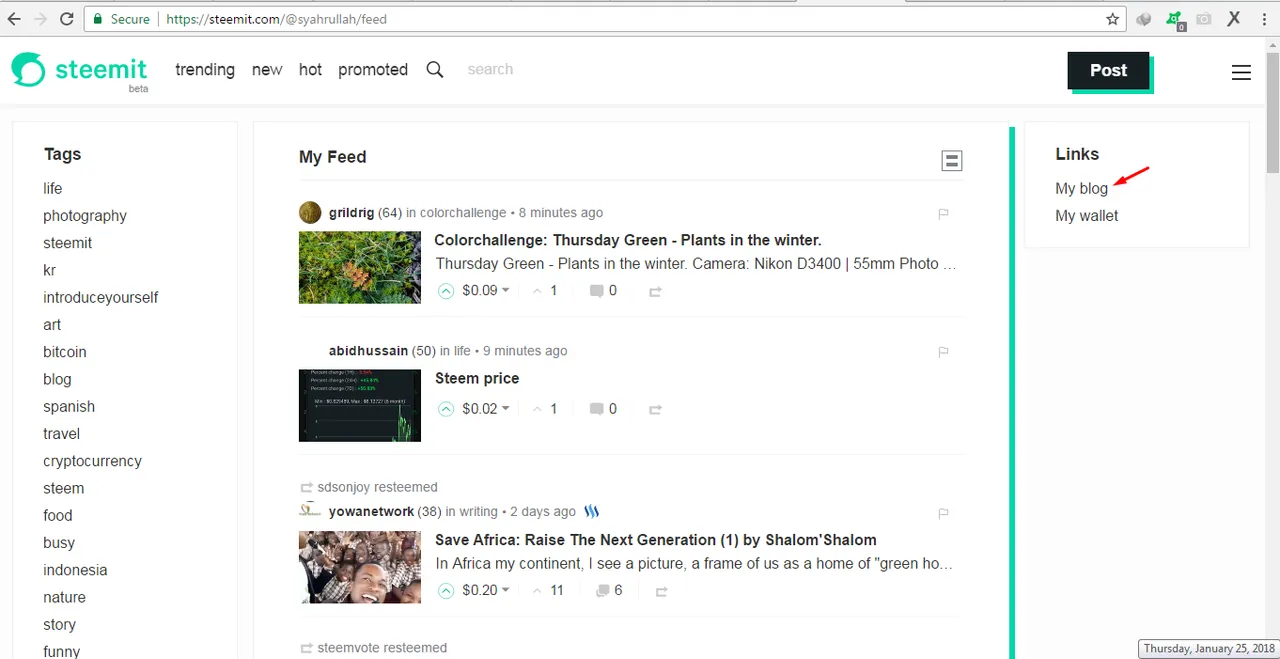Click grildrig's avatar

click(x=310, y=212)
